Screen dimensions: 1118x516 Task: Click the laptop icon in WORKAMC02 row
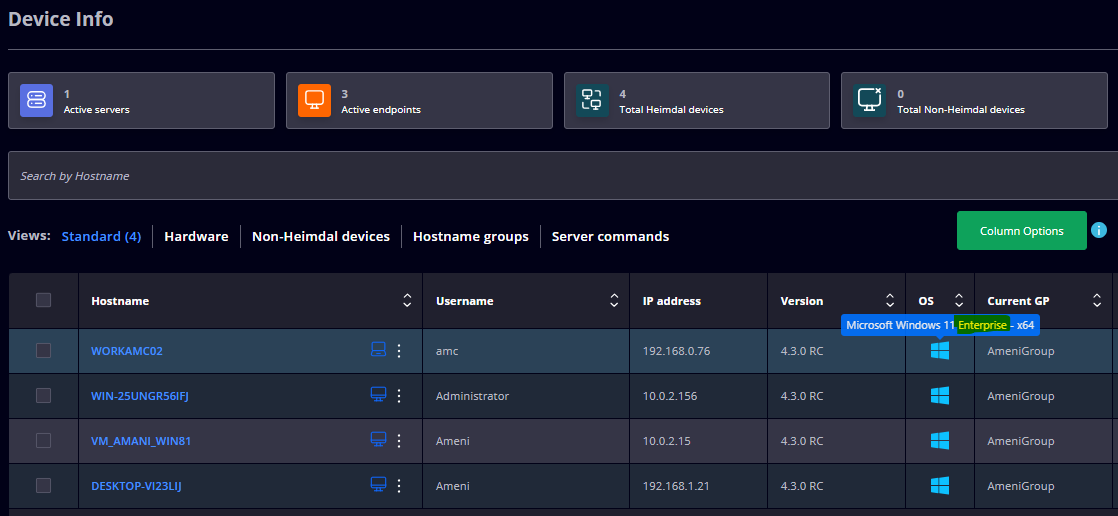378,350
